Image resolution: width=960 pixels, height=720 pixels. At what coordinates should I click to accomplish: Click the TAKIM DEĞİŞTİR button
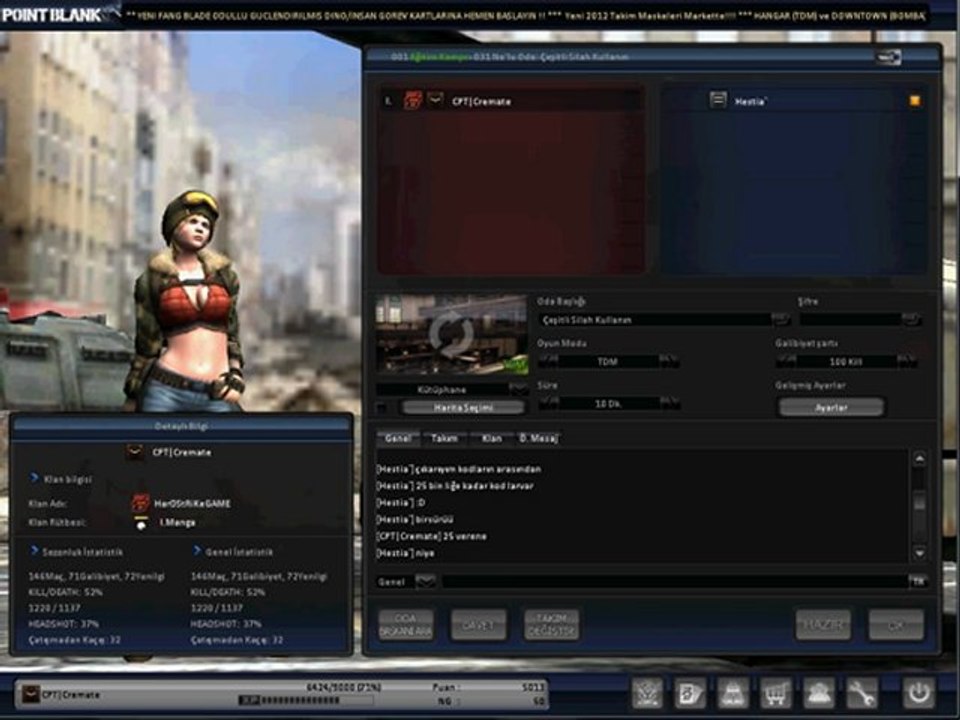tap(551, 625)
